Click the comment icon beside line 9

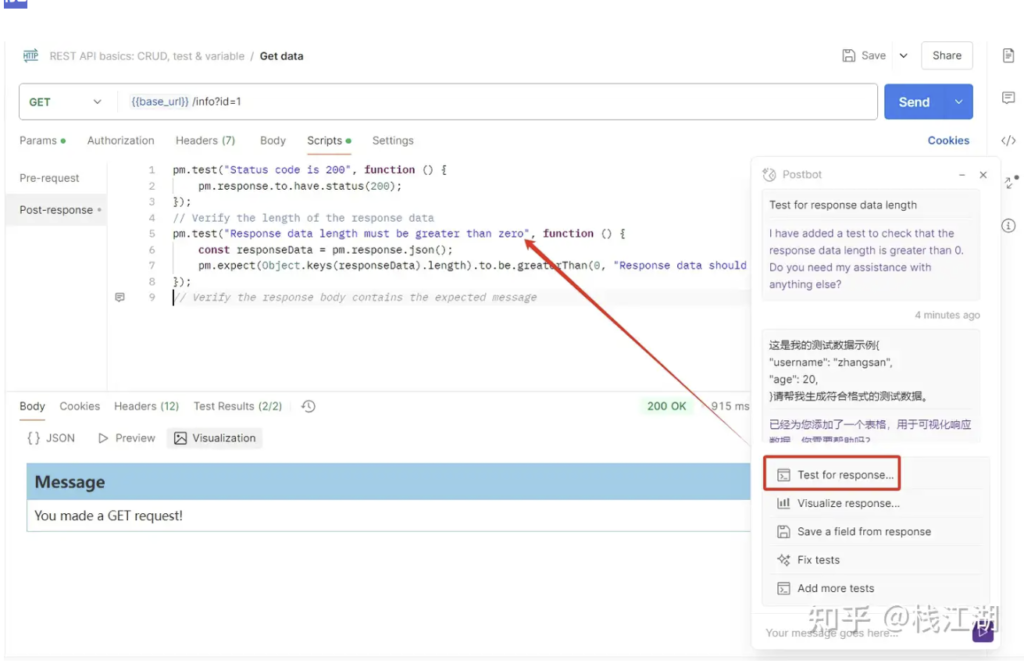click(120, 298)
